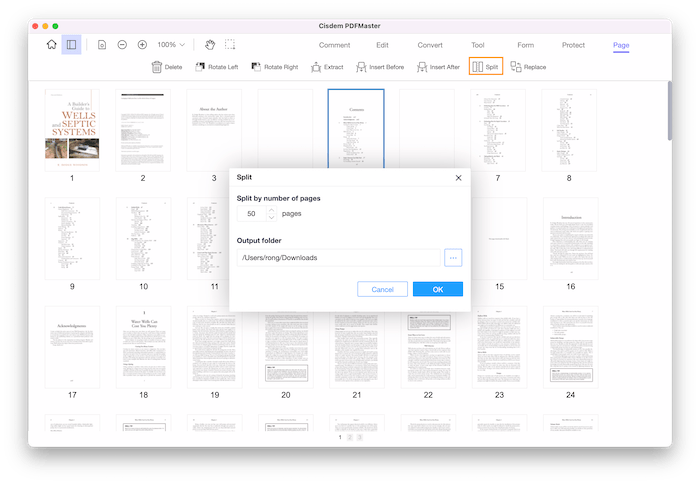
Task: Select page 24 thumbnail
Action: point(571,347)
